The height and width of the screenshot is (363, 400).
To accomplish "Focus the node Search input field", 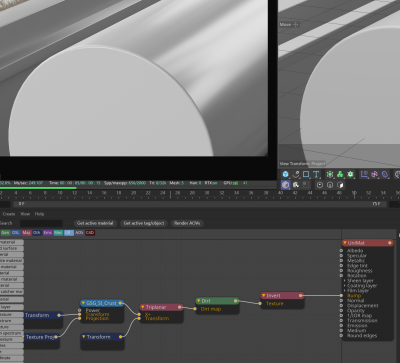I will point(41,223).
